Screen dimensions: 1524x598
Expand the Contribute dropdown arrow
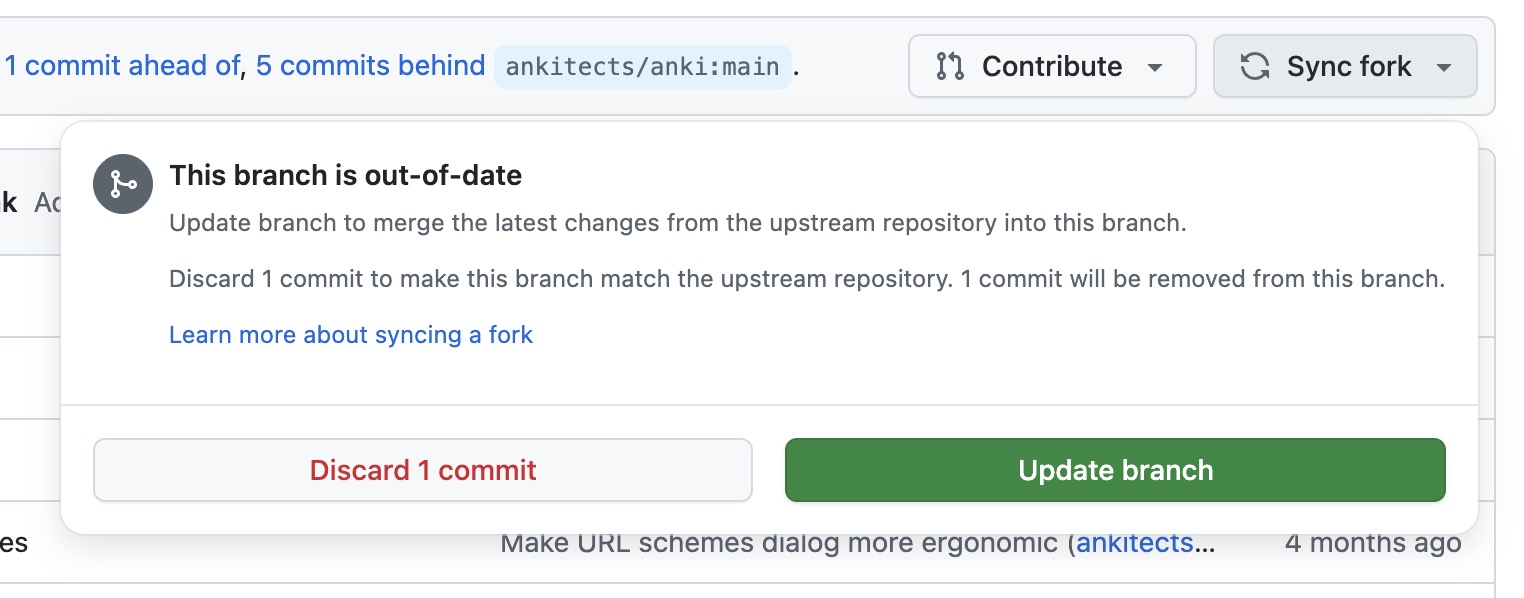1155,68
